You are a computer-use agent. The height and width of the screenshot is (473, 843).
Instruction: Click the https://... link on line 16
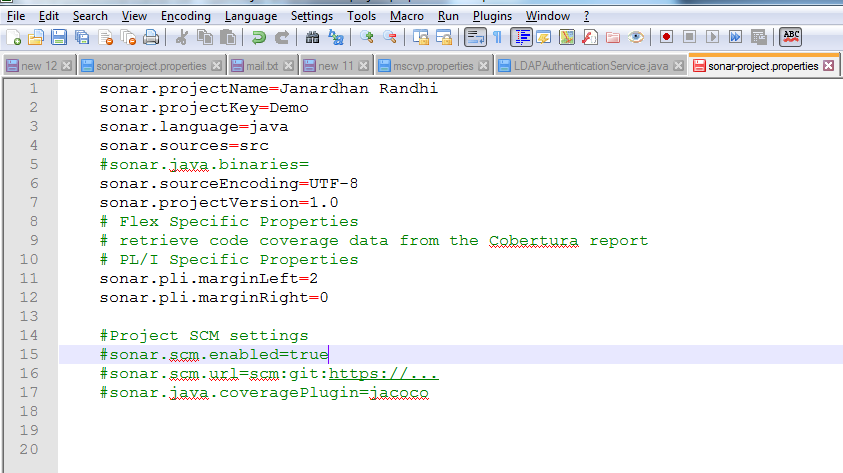383,374
